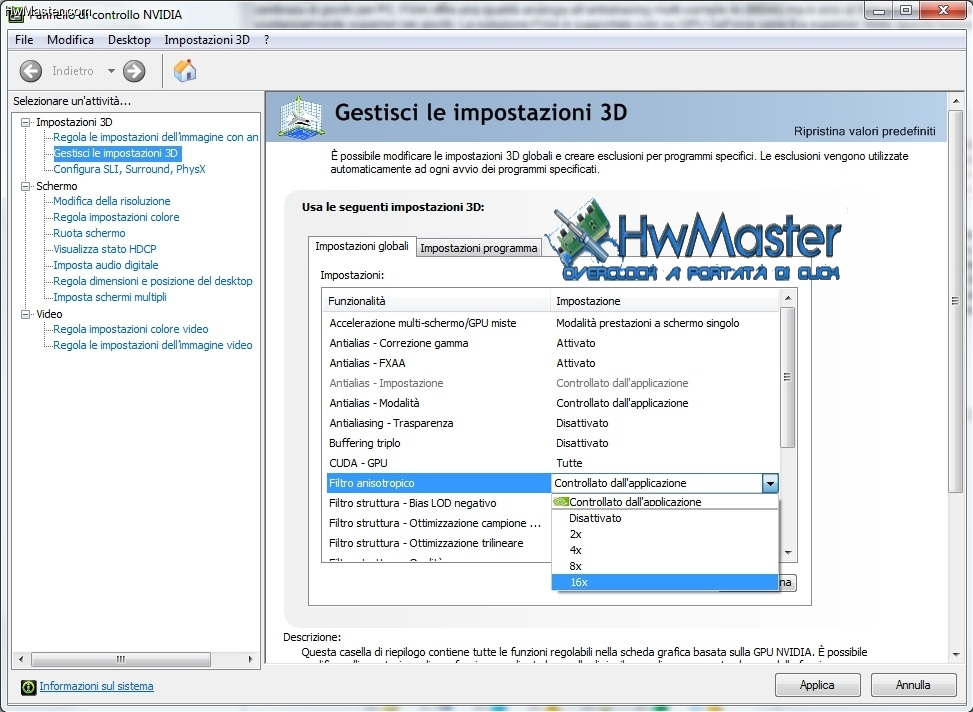973x712 pixels.
Task: Select Antialiasing - Trasparenza row
Action: [552, 423]
